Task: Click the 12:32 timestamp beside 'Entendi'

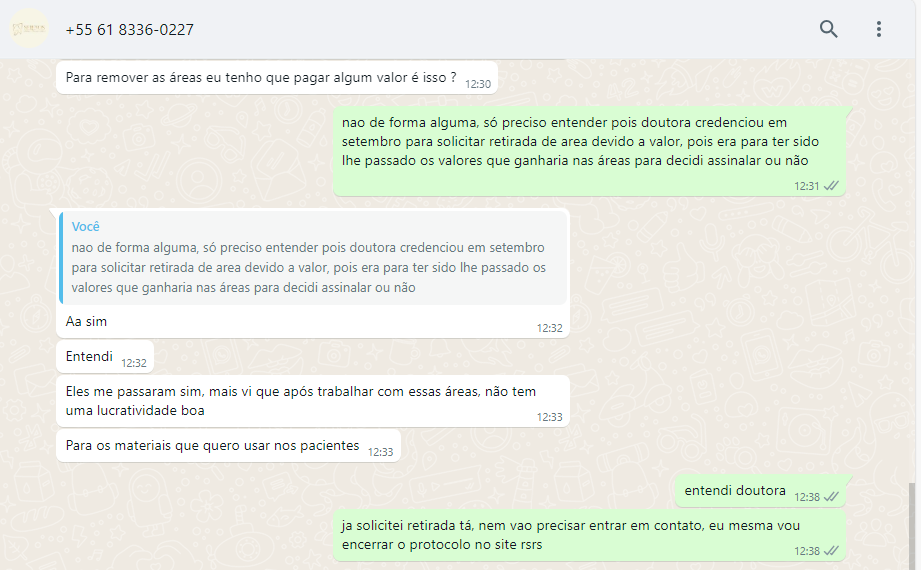Action: [x=134, y=363]
